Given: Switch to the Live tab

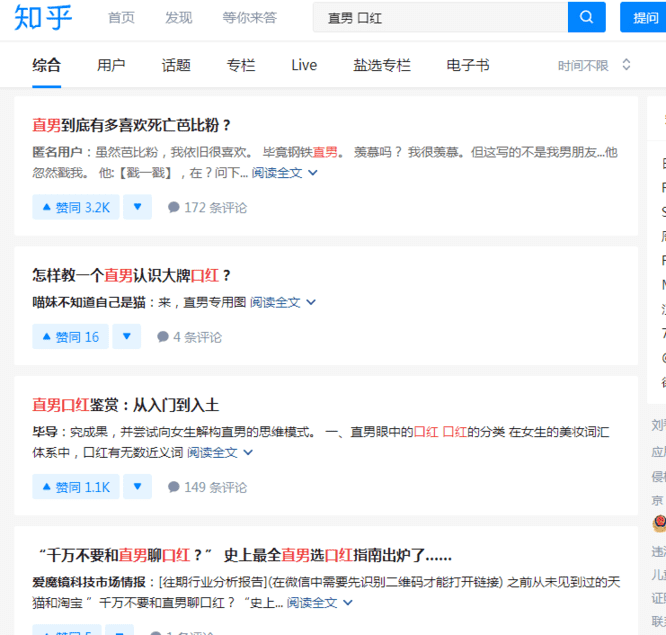Looking at the screenshot, I should click(304, 65).
